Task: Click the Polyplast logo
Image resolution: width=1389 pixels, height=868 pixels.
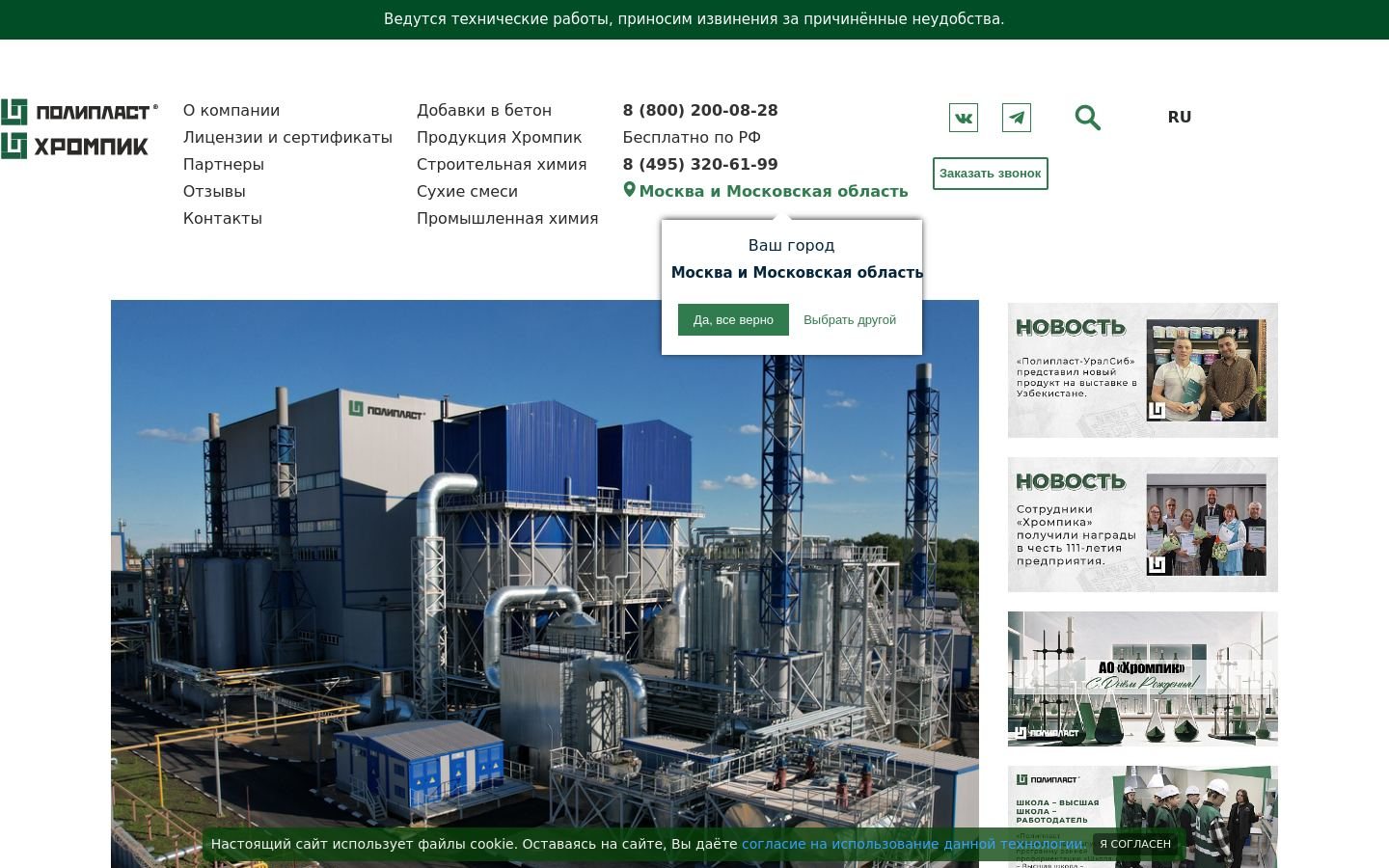Action: [x=79, y=112]
